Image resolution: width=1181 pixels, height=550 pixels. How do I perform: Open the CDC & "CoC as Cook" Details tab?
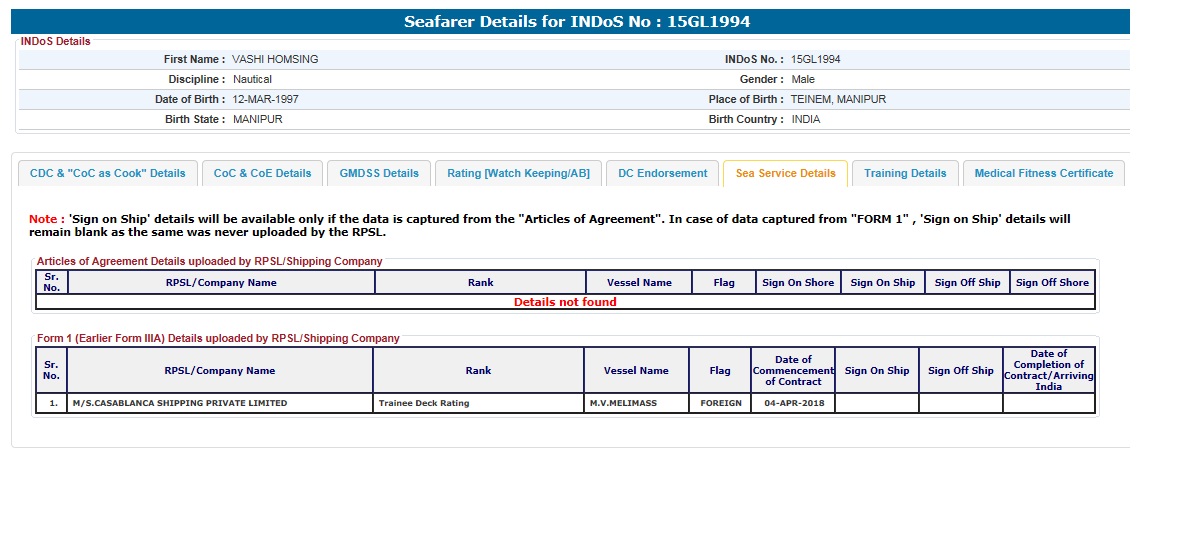coord(107,173)
